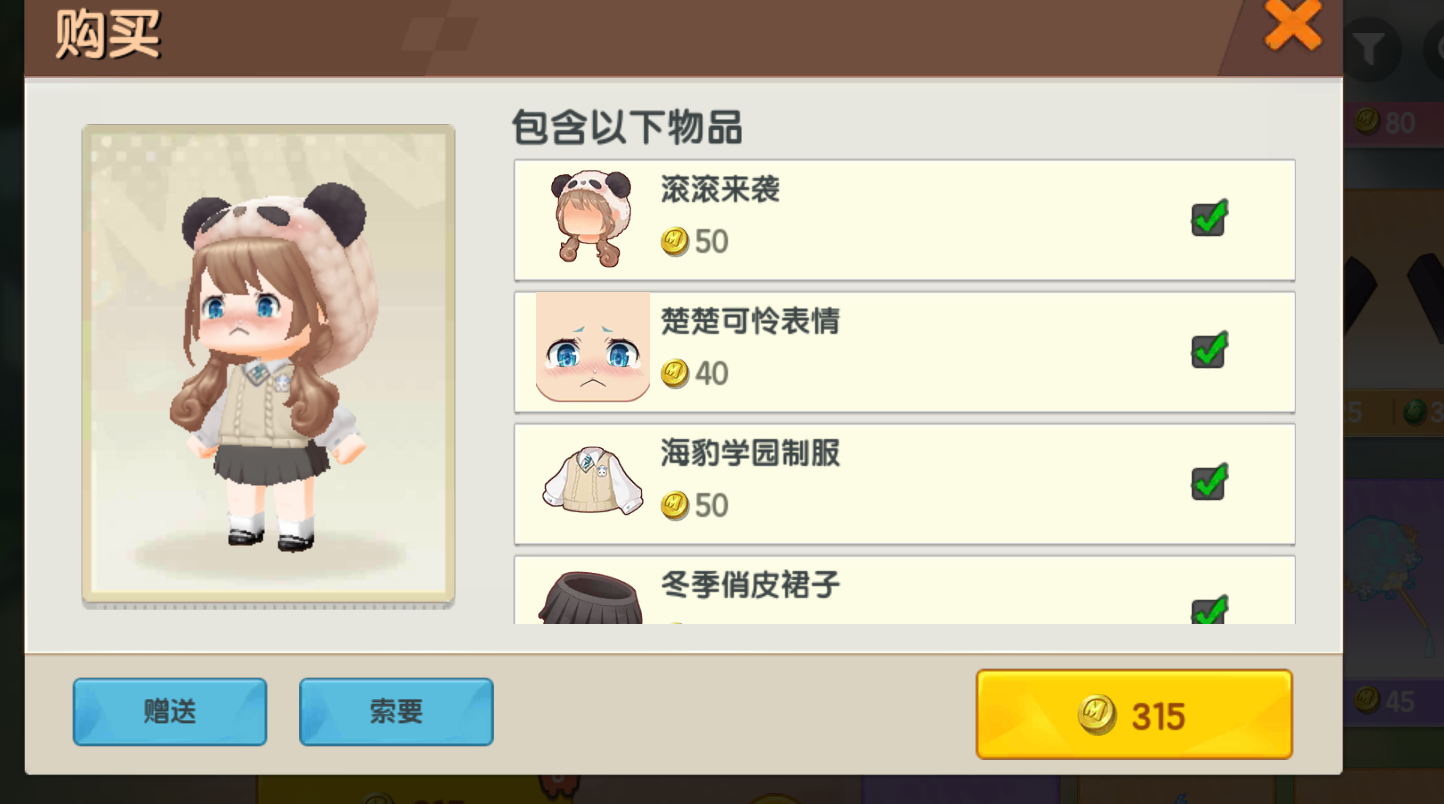Open the filter funnel icon
The image size is (1444, 804).
coord(1369,47)
